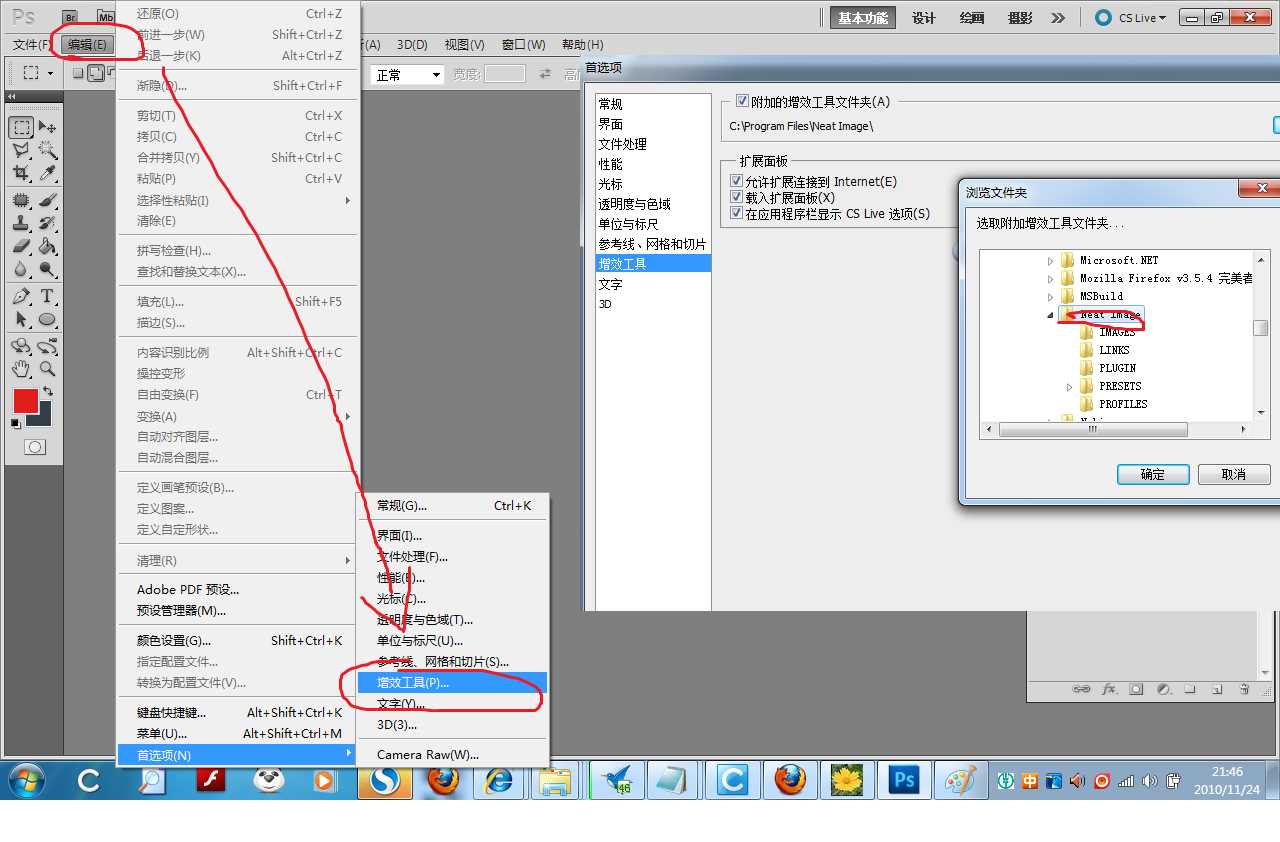Select the Zoom tool
This screenshot has width=1280, height=842.
tap(47, 369)
